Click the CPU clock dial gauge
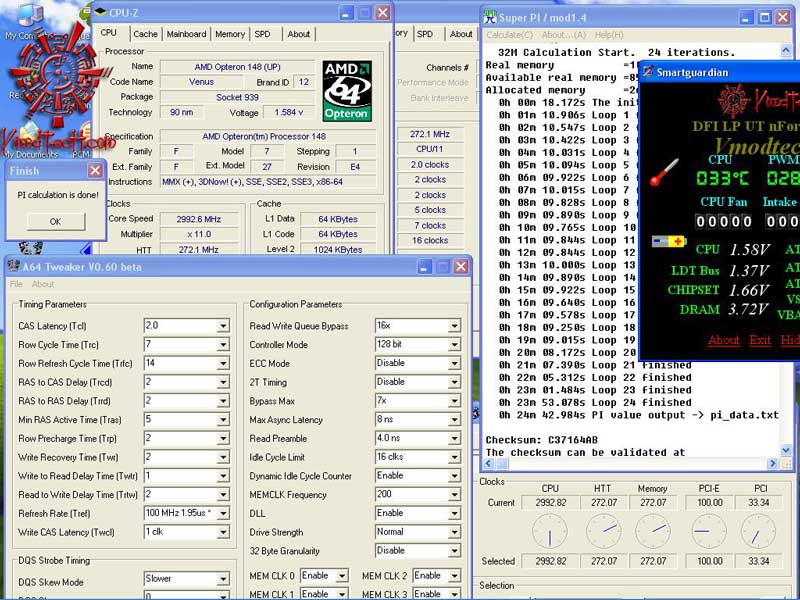Image resolution: width=800 pixels, height=600 pixels. click(x=549, y=532)
